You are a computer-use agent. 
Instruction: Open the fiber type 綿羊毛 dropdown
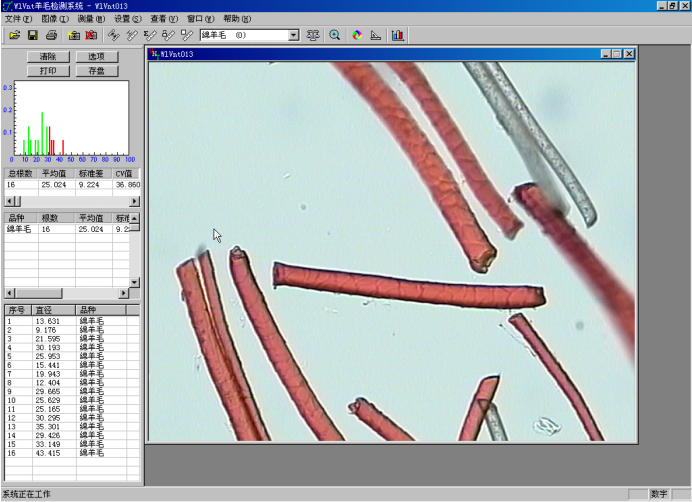tap(293, 35)
